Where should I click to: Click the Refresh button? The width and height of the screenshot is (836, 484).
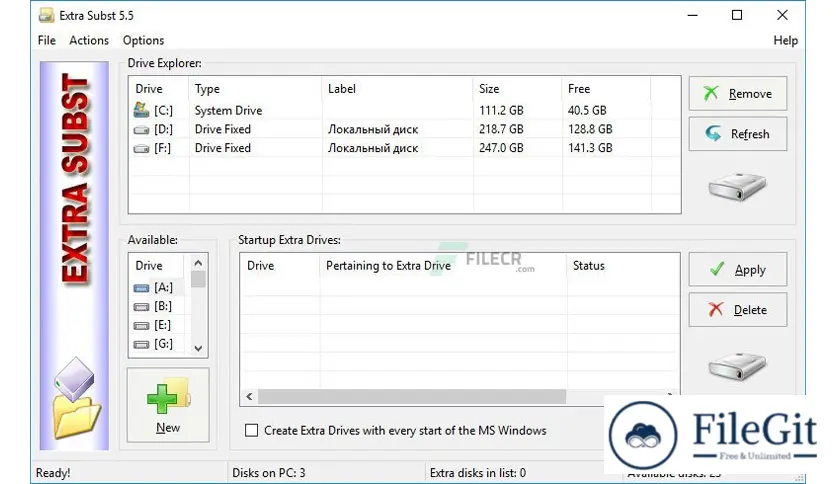coord(737,134)
